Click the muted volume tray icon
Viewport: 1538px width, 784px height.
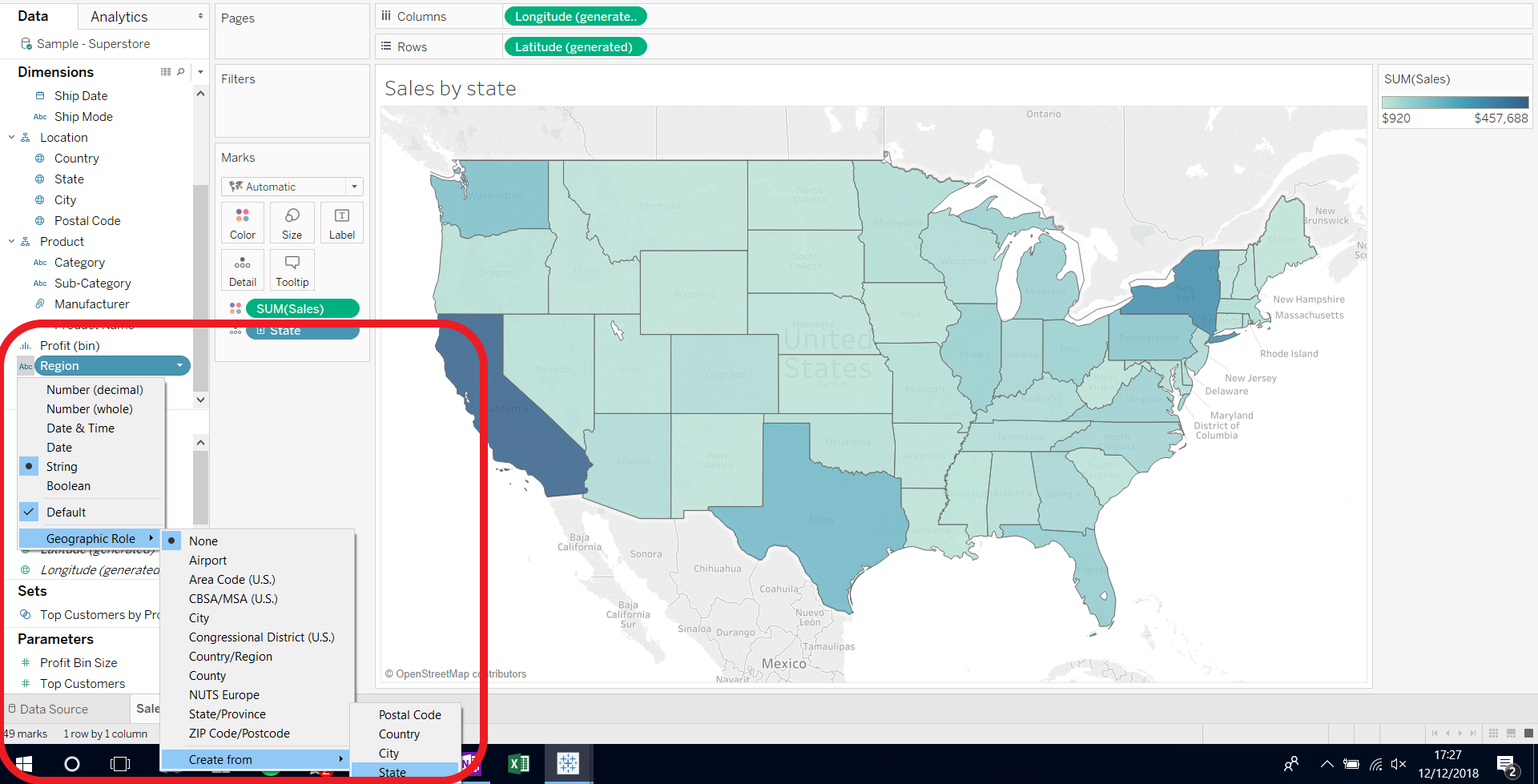pyautogui.click(x=1399, y=764)
